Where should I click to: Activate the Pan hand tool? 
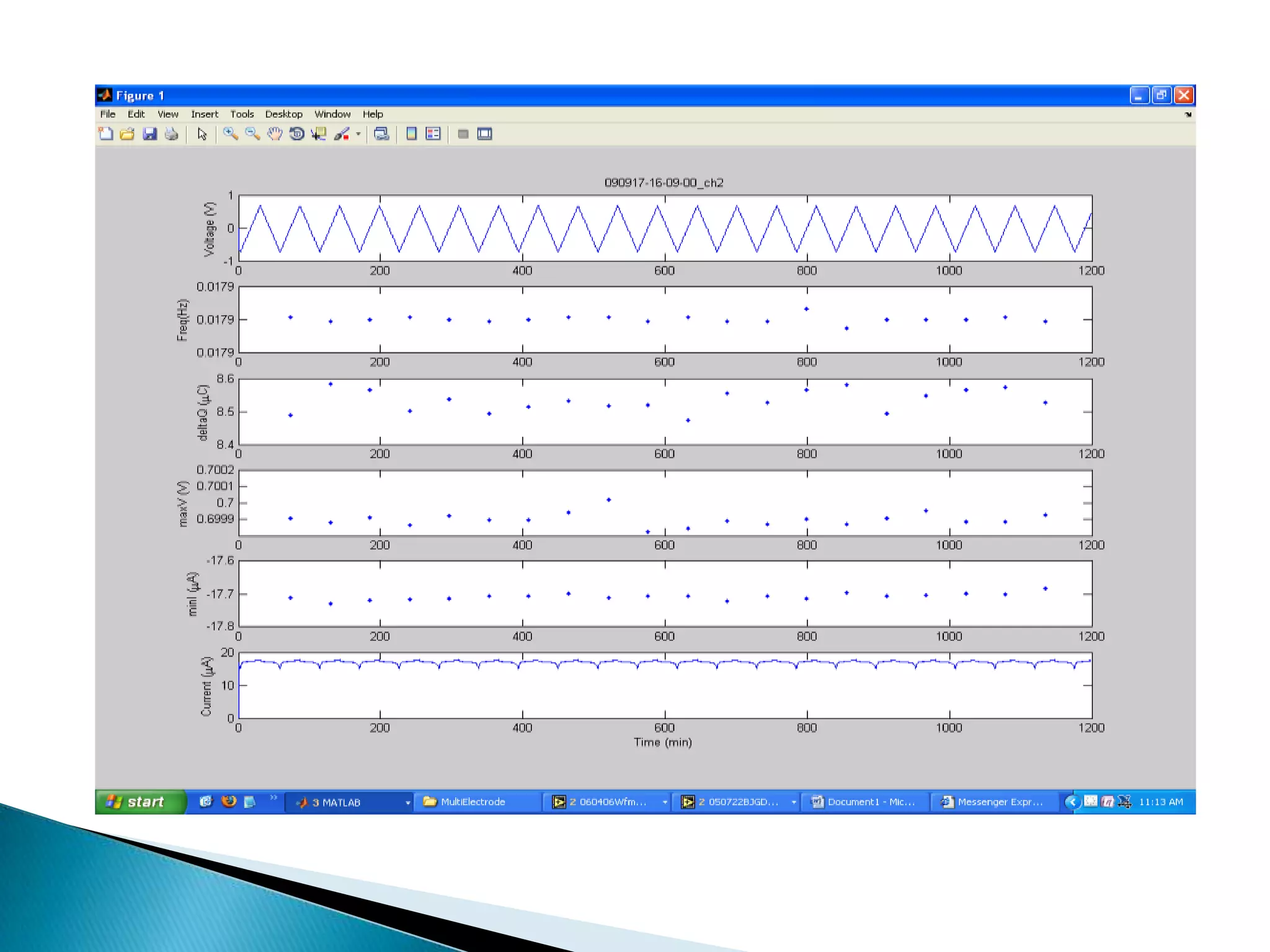click(275, 134)
